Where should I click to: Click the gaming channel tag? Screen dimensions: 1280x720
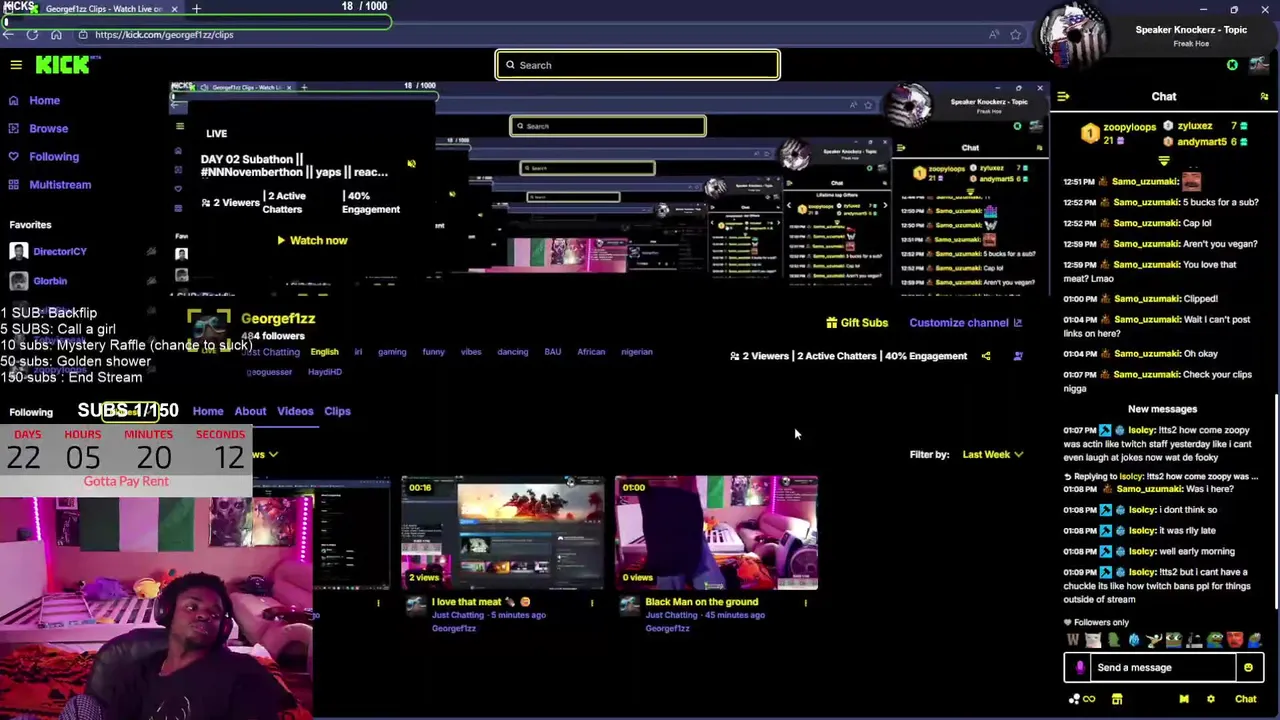(x=392, y=352)
